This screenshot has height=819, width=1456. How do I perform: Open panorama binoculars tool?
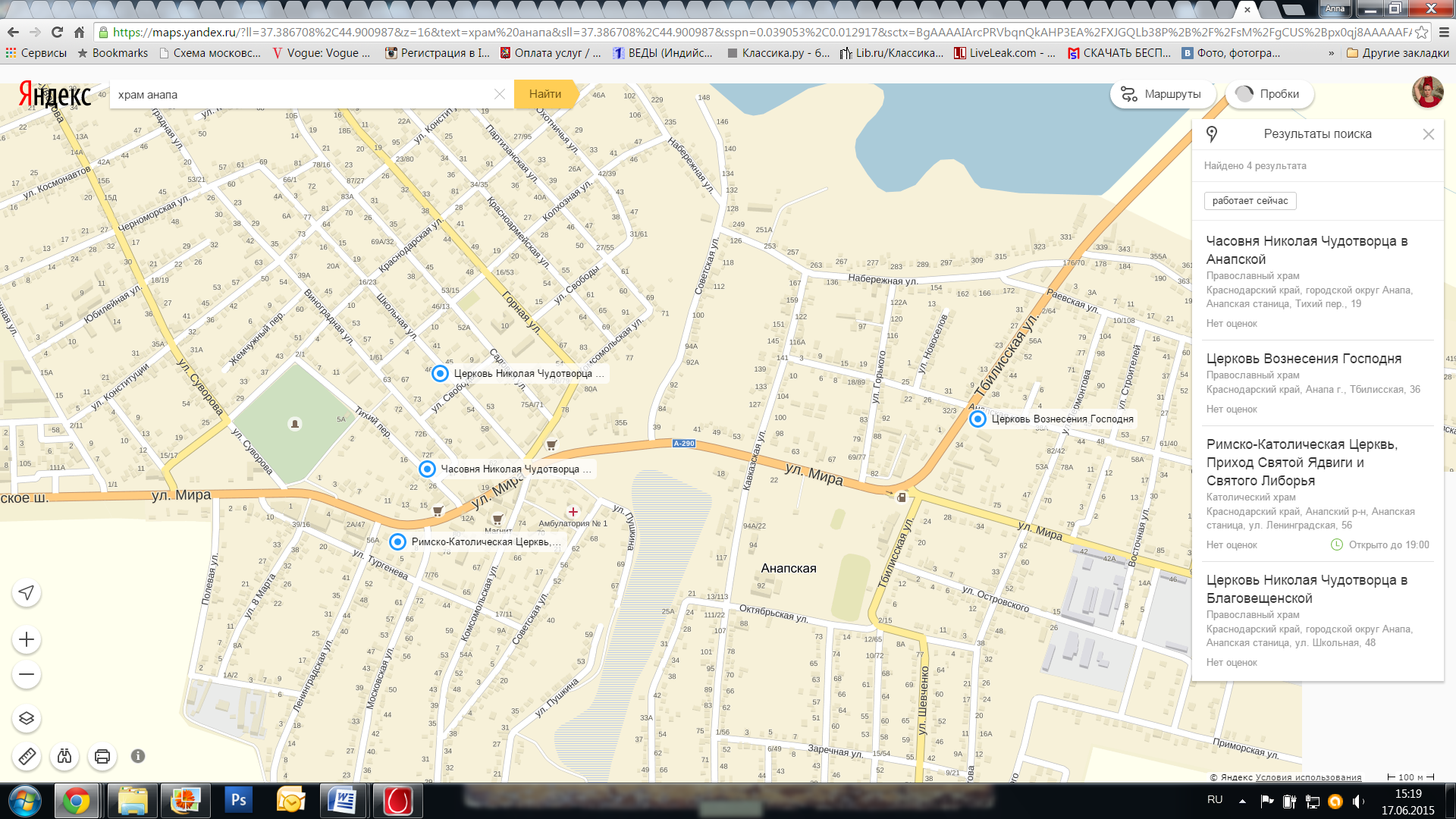(64, 756)
